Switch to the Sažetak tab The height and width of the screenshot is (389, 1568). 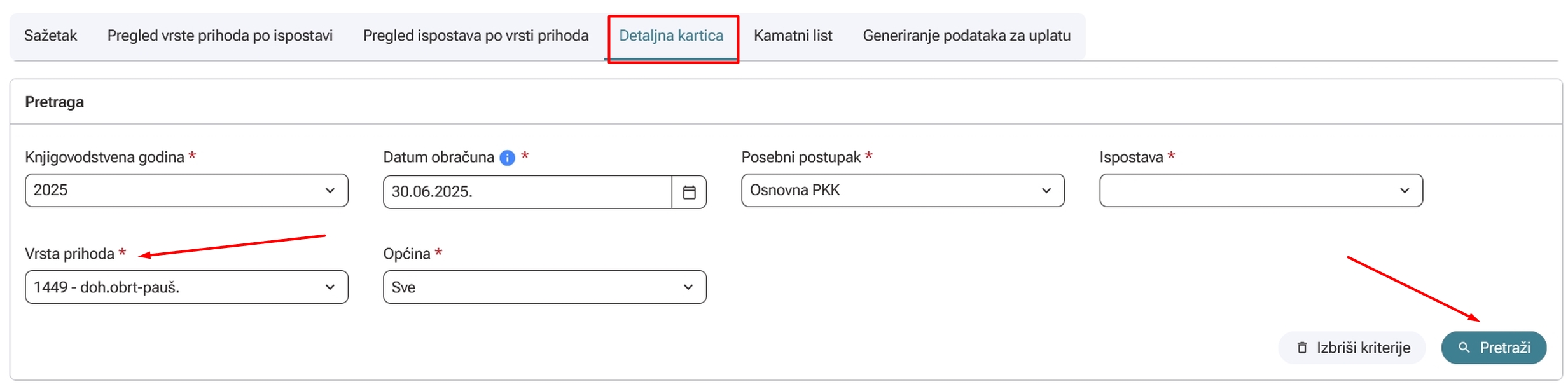pos(50,36)
